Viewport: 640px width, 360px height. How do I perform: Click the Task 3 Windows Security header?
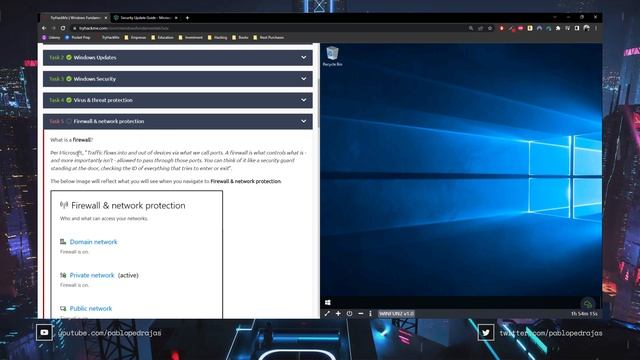click(x=178, y=79)
